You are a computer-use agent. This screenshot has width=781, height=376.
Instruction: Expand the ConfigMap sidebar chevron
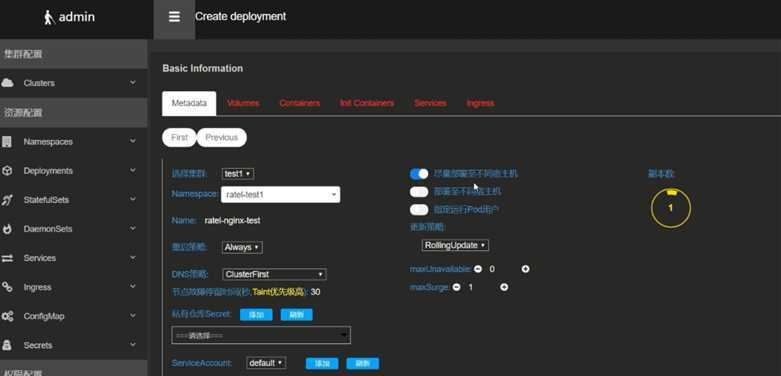(x=132, y=316)
